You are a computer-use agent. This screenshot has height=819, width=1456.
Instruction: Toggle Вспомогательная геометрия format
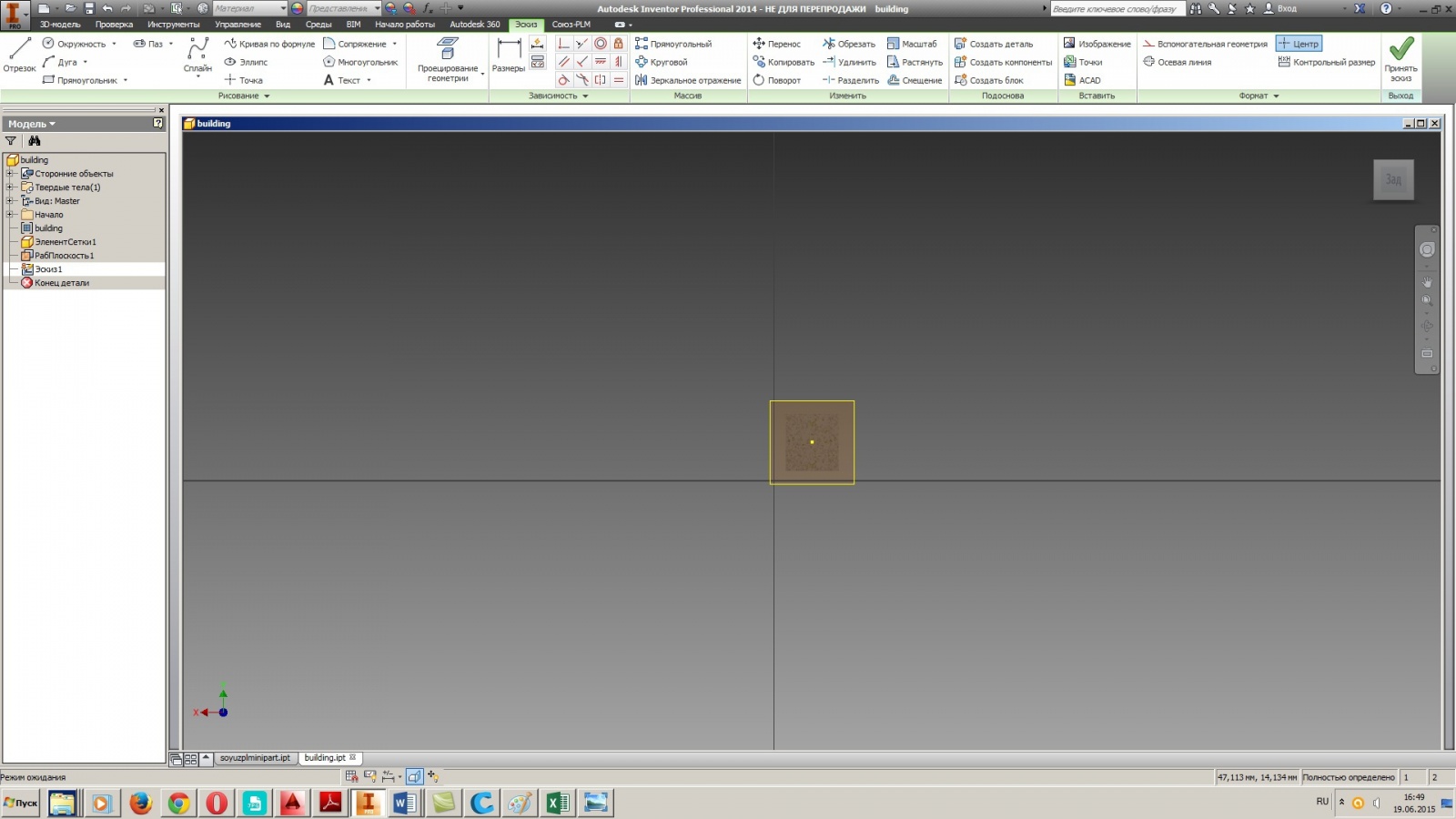point(1205,44)
